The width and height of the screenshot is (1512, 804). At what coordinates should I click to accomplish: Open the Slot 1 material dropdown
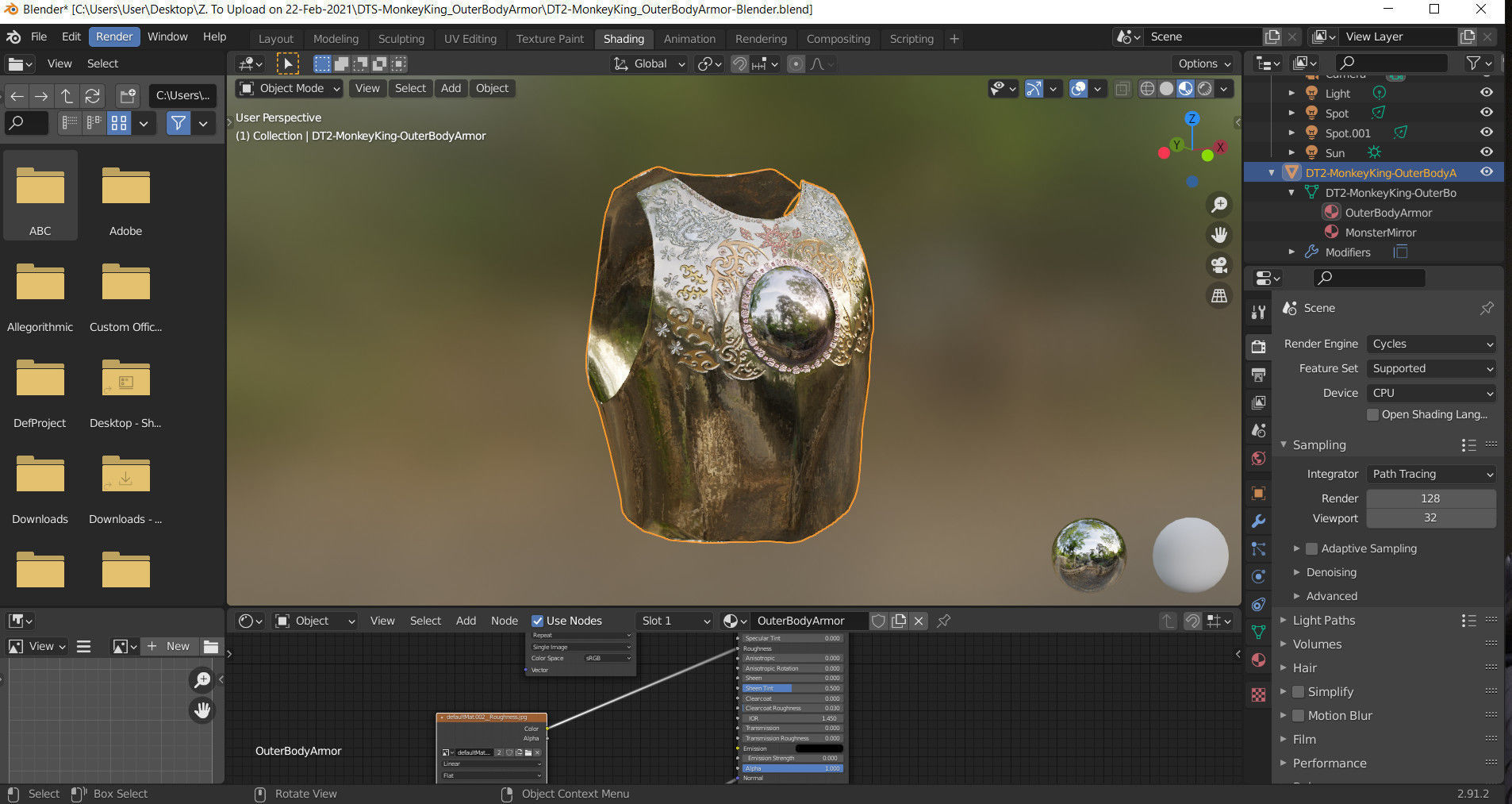(x=675, y=621)
